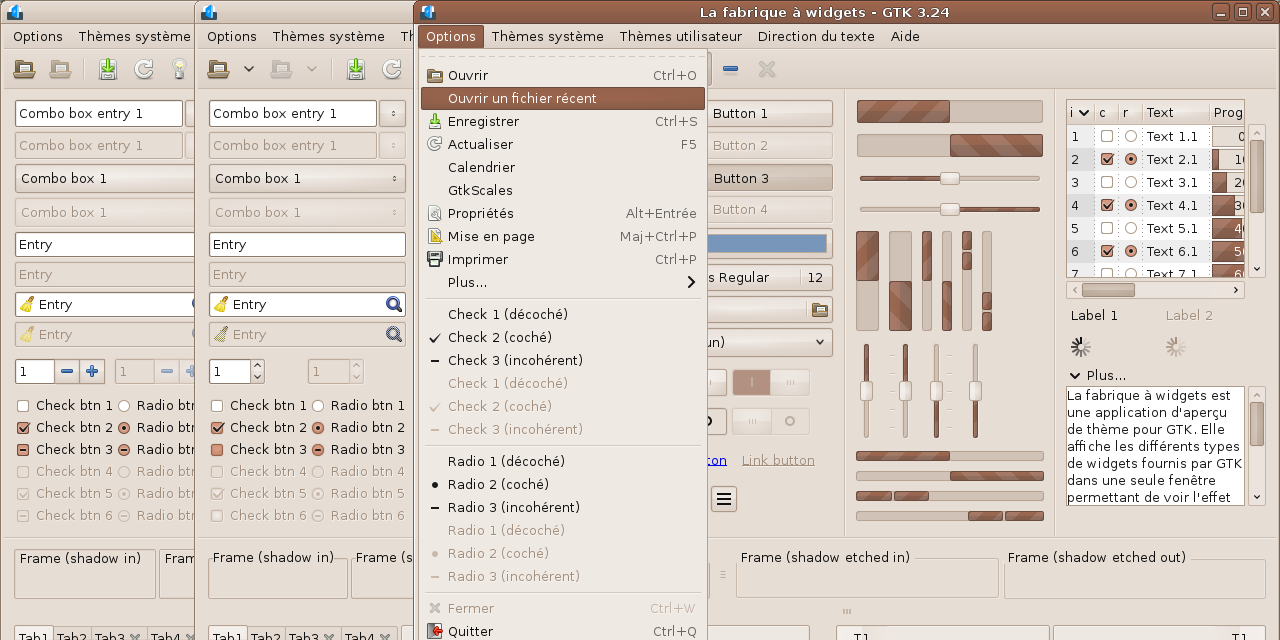Screen dimensions: 1280x640
Task: Click the open folder icon in leftmost window toolbar
Action: tap(25, 69)
